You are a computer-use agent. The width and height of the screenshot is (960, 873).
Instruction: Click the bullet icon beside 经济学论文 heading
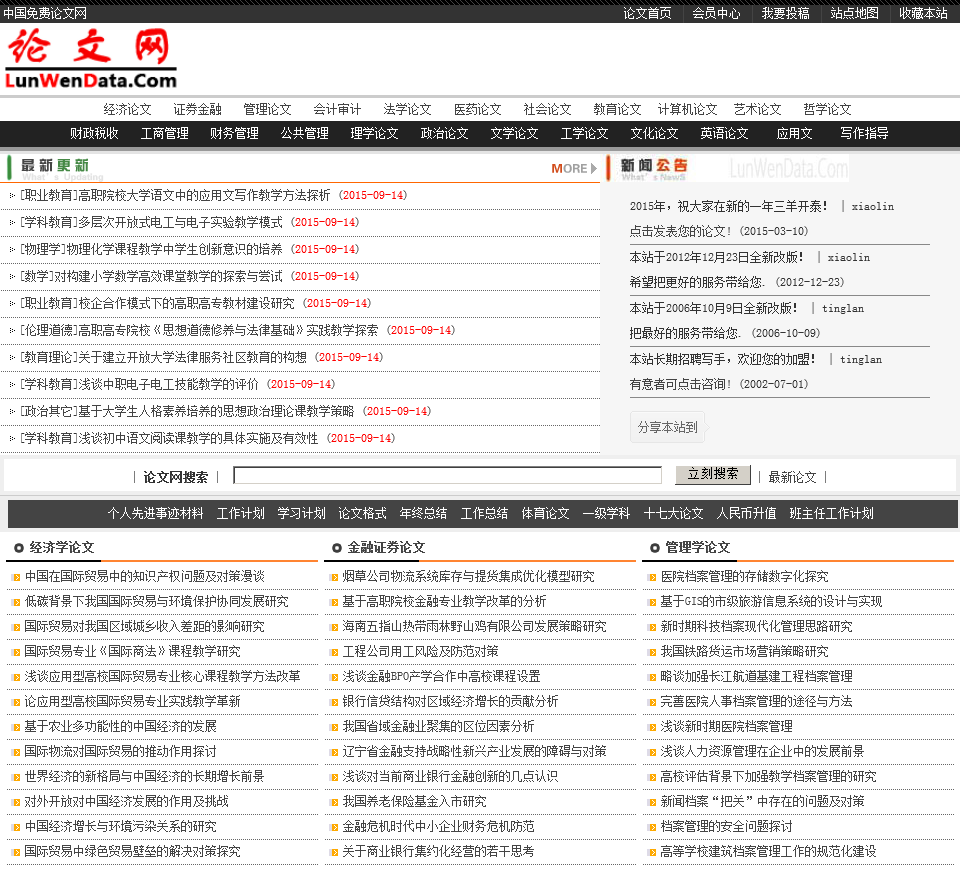19,548
